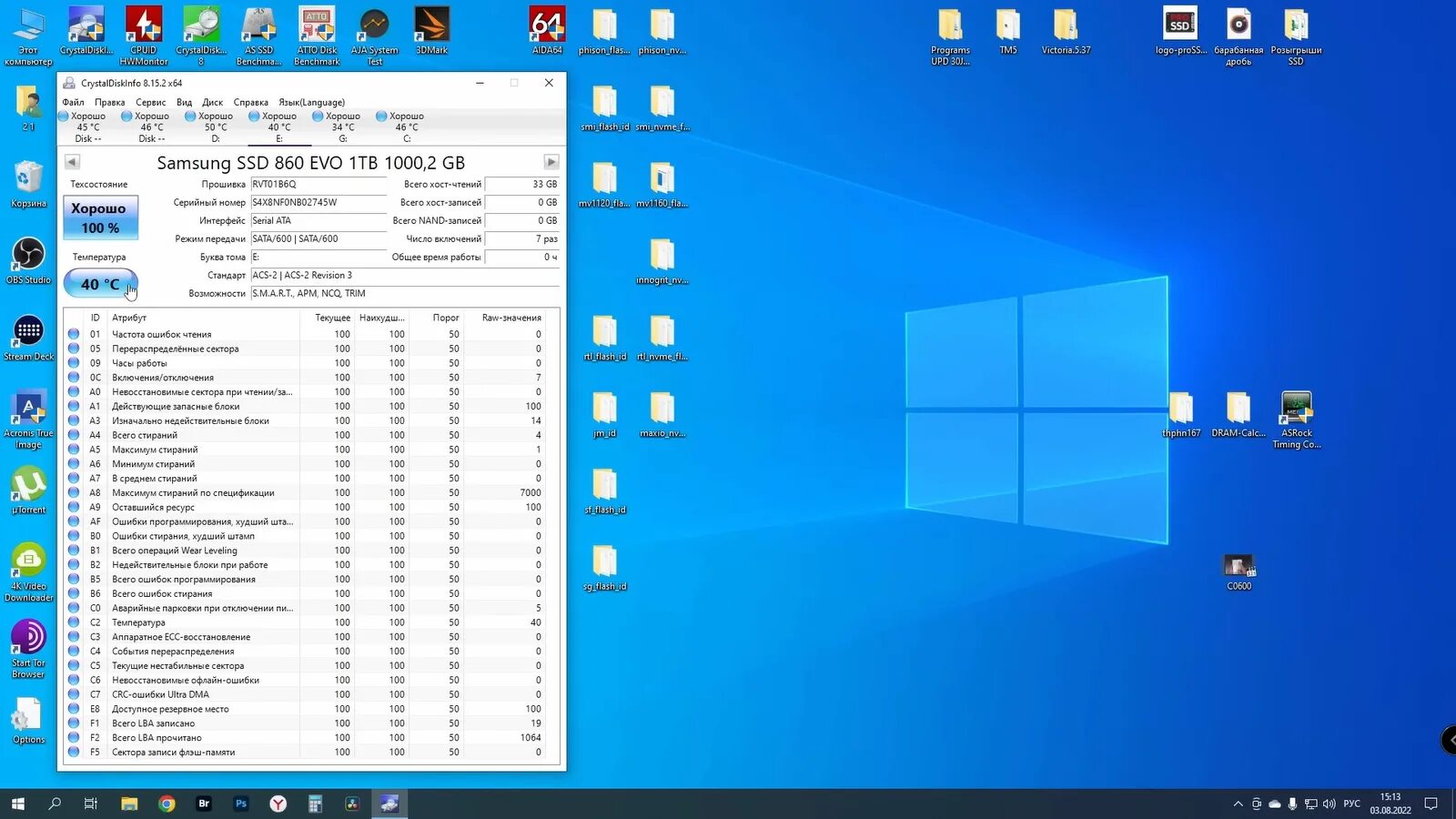Select the Оставшийся ресурс attribute row

pyautogui.click(x=311, y=507)
